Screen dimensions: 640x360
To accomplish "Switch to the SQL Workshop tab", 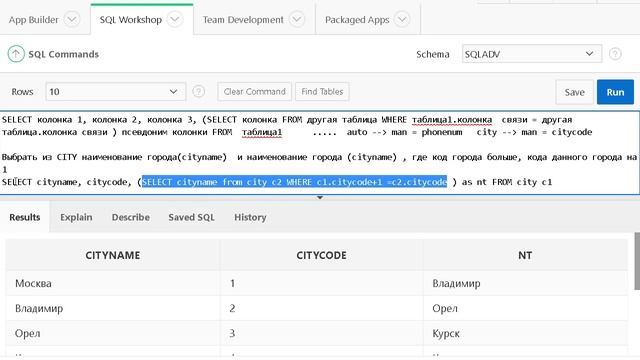I will [x=131, y=20].
